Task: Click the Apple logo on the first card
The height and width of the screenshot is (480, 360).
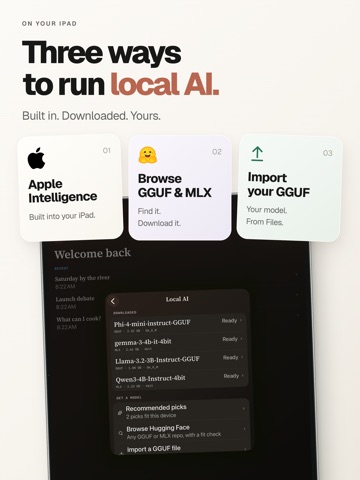Action: [36, 158]
